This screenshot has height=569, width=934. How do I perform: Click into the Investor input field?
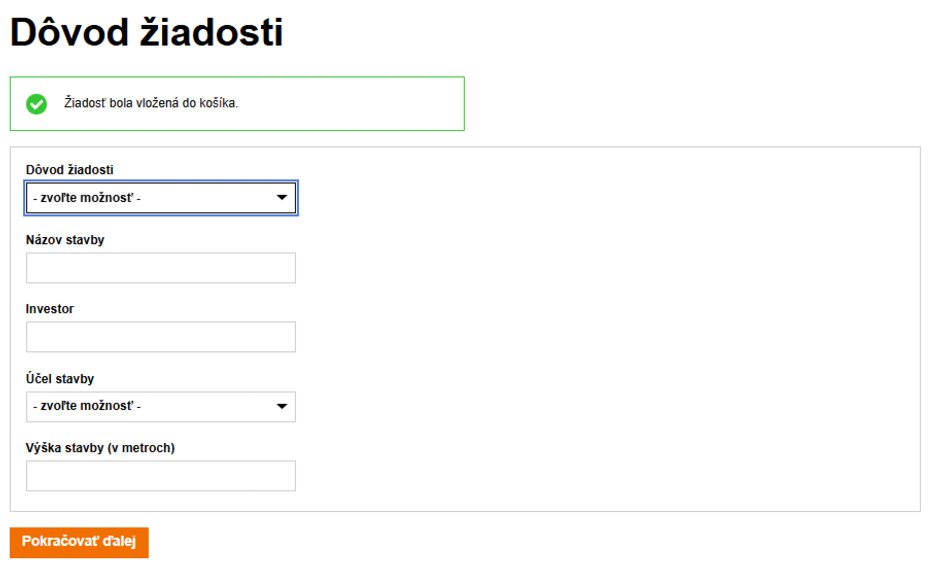click(x=161, y=337)
